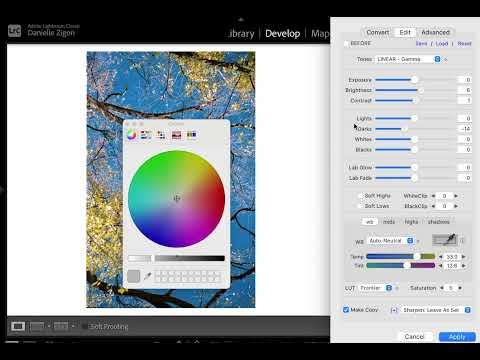Decrease BlackClip with the left arrow
The height and width of the screenshot is (360, 480).
click(433, 206)
